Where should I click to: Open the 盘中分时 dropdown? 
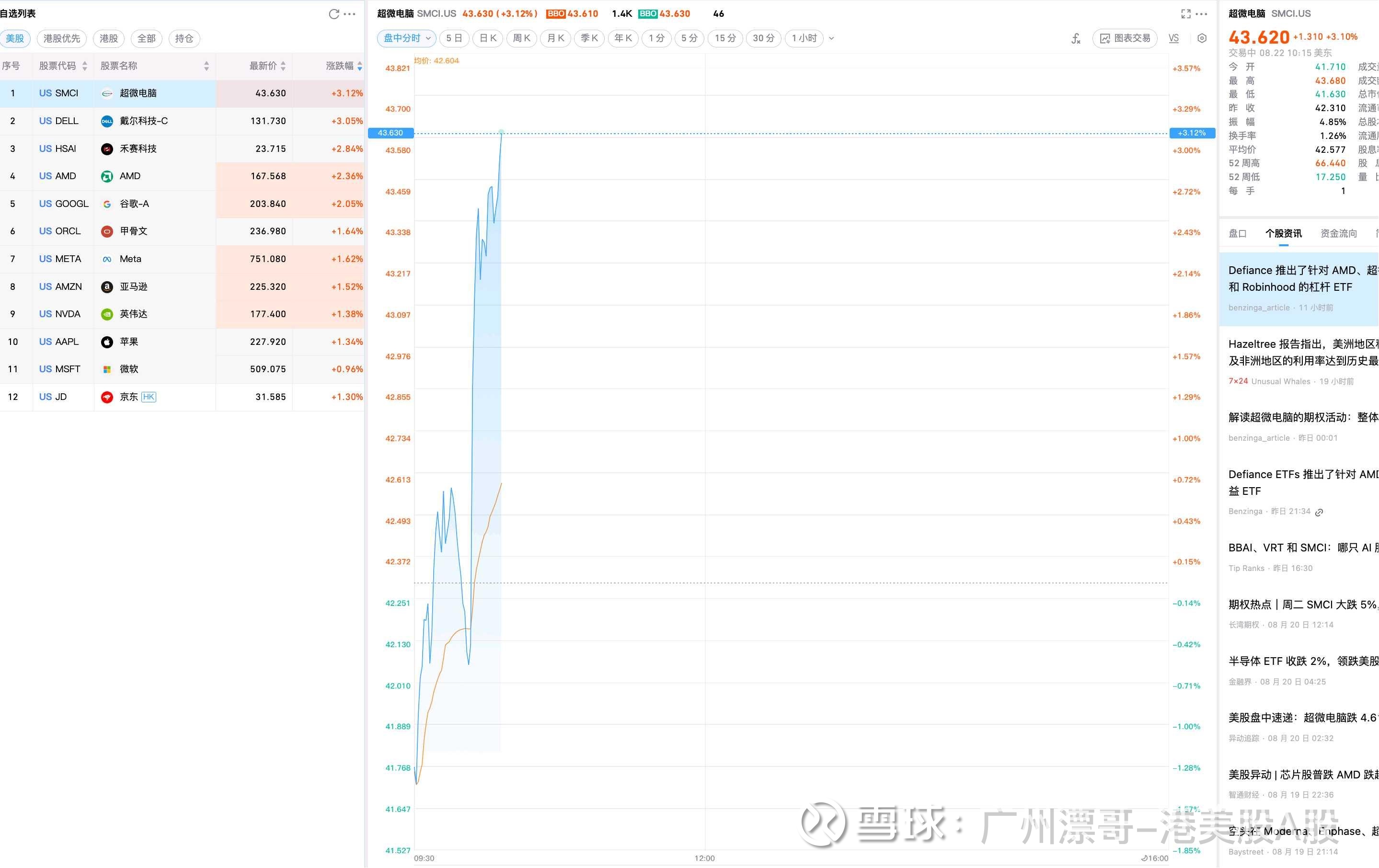click(407, 38)
